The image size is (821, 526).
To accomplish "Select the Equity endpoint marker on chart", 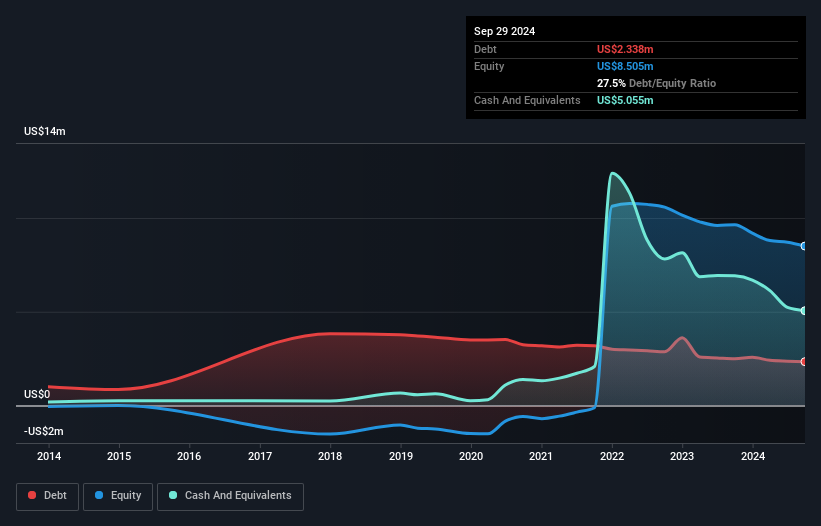I will click(x=804, y=246).
